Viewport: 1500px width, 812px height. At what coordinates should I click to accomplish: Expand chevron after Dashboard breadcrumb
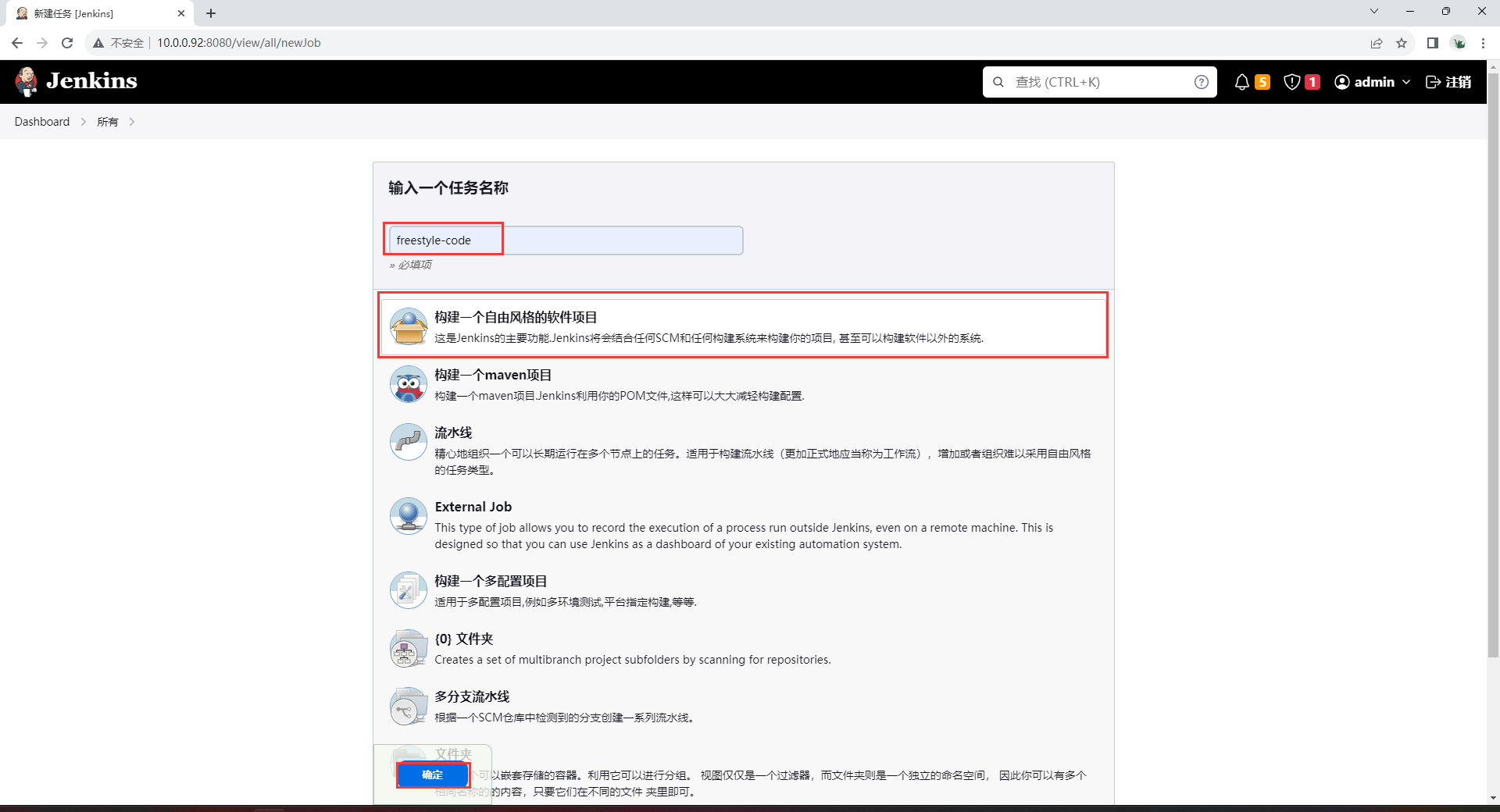tap(83, 122)
